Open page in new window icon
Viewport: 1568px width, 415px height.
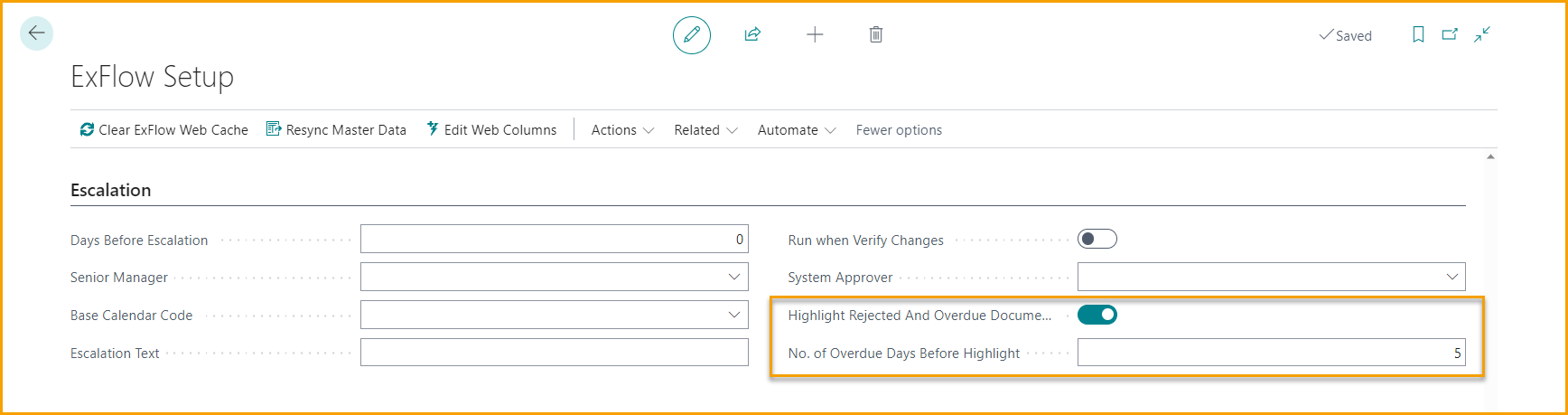pyautogui.click(x=1450, y=34)
